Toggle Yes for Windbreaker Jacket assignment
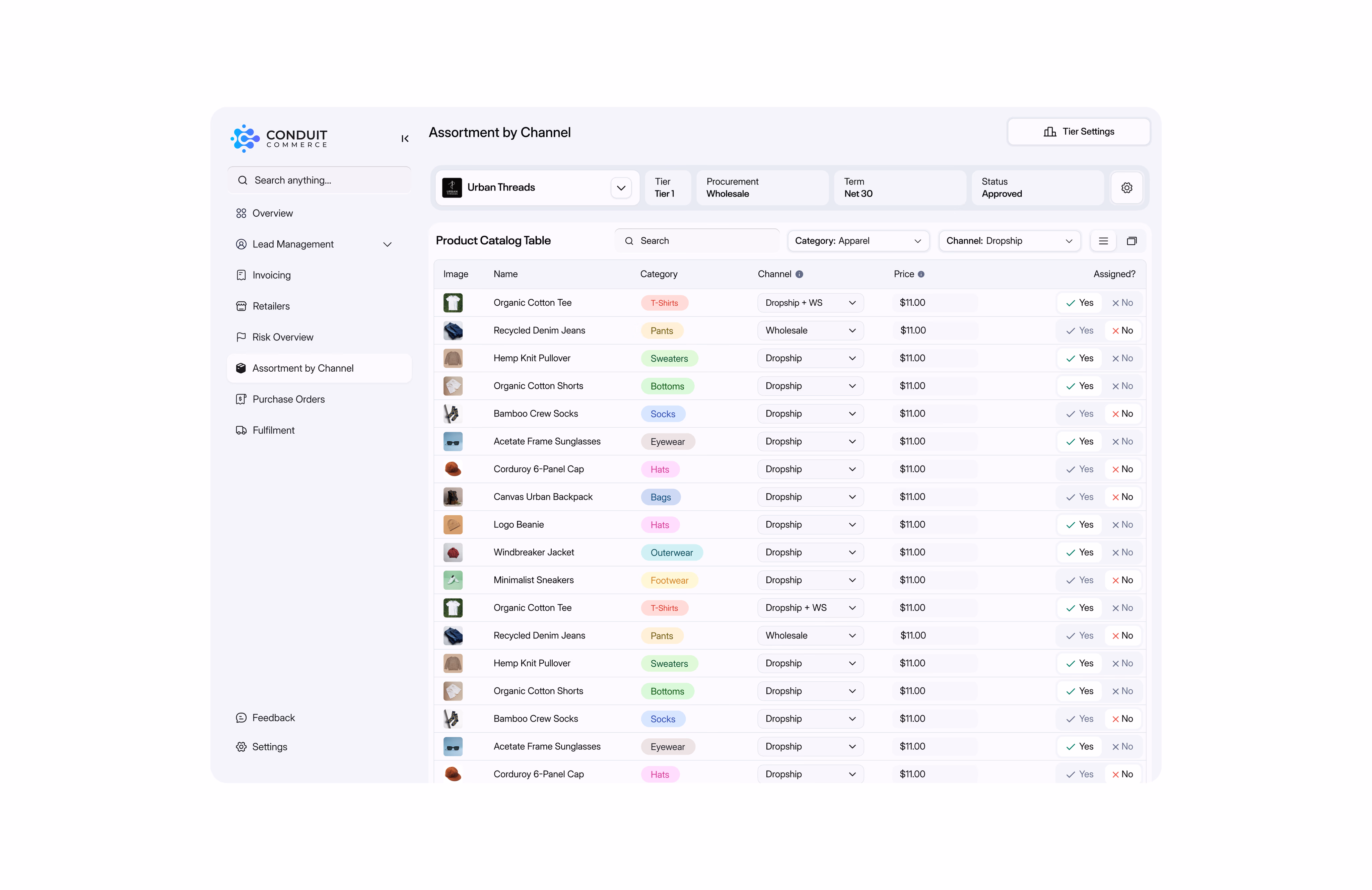The height and width of the screenshot is (890, 1372). (1079, 551)
